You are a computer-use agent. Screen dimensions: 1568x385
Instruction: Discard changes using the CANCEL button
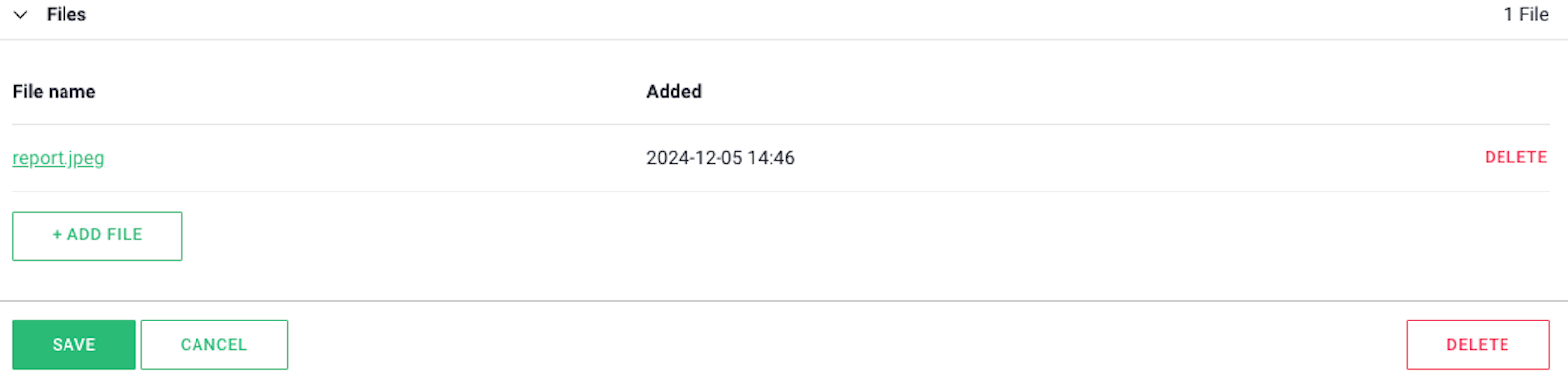(214, 344)
